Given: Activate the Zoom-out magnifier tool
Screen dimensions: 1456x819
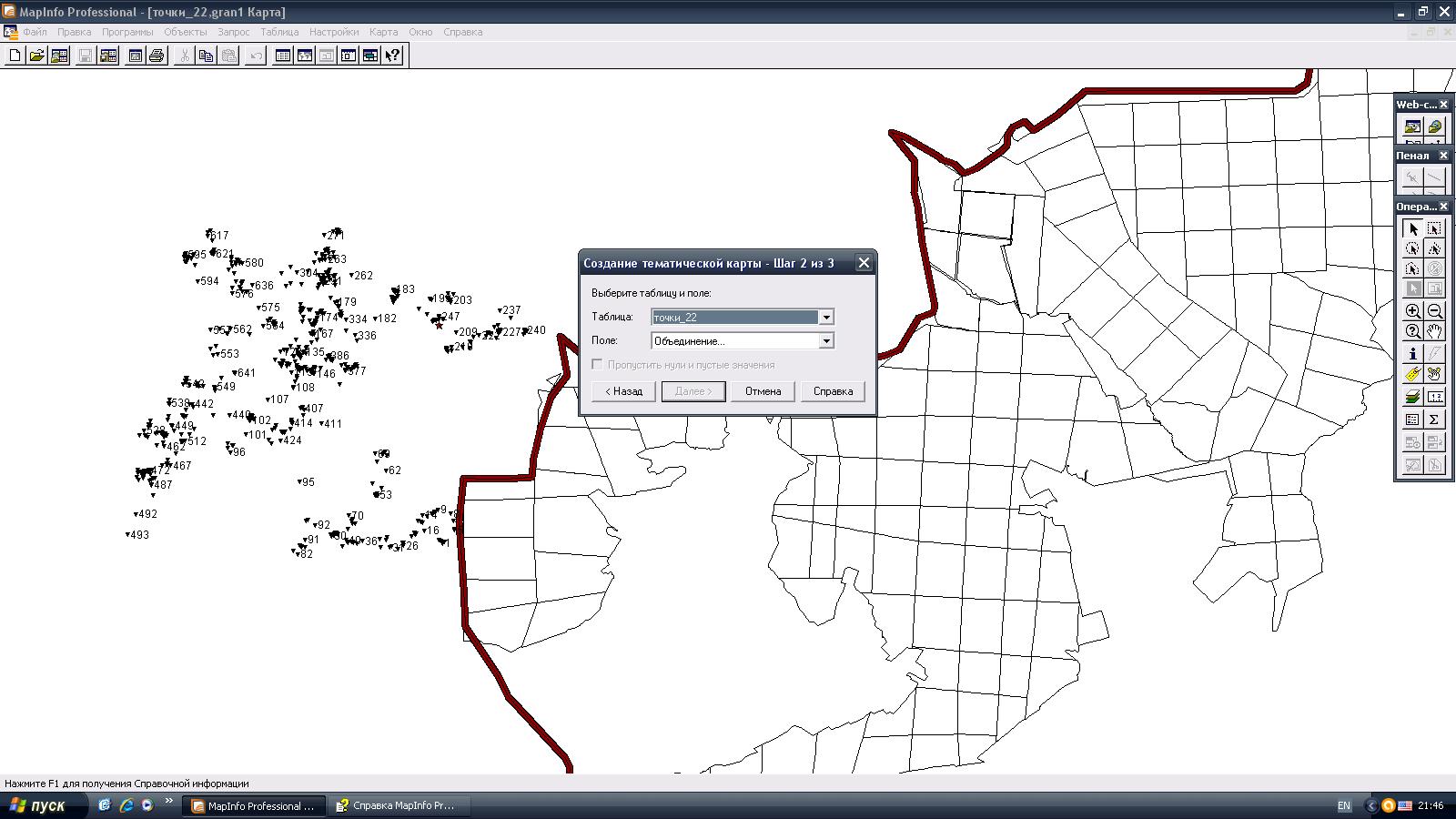Looking at the screenshot, I should [1434, 311].
